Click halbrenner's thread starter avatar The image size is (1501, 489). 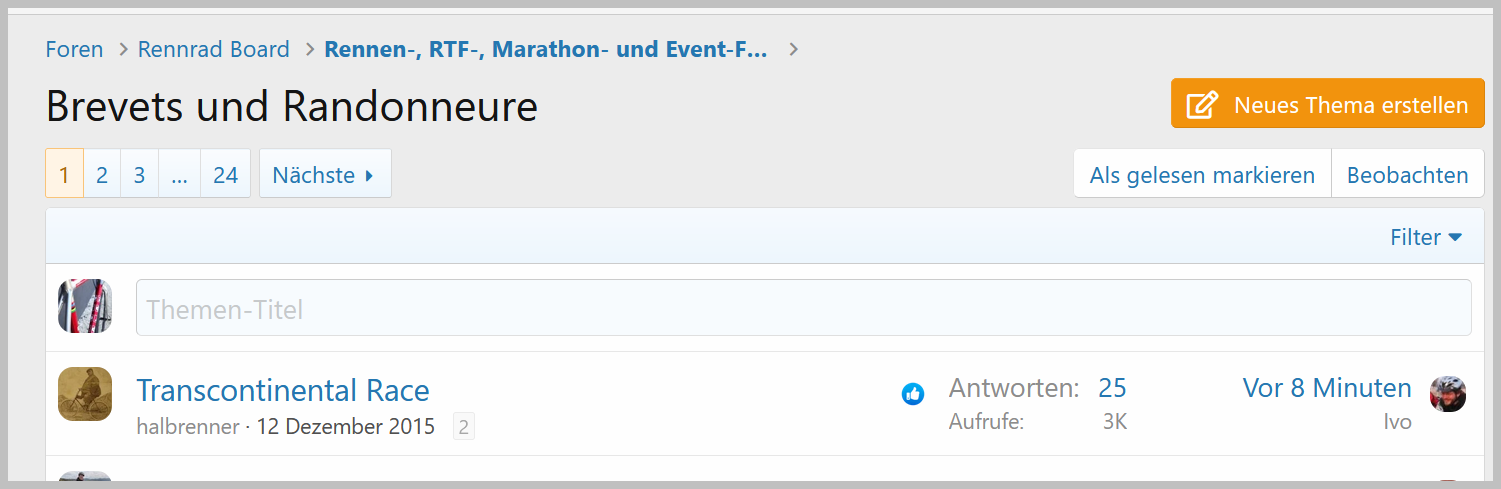coord(85,394)
